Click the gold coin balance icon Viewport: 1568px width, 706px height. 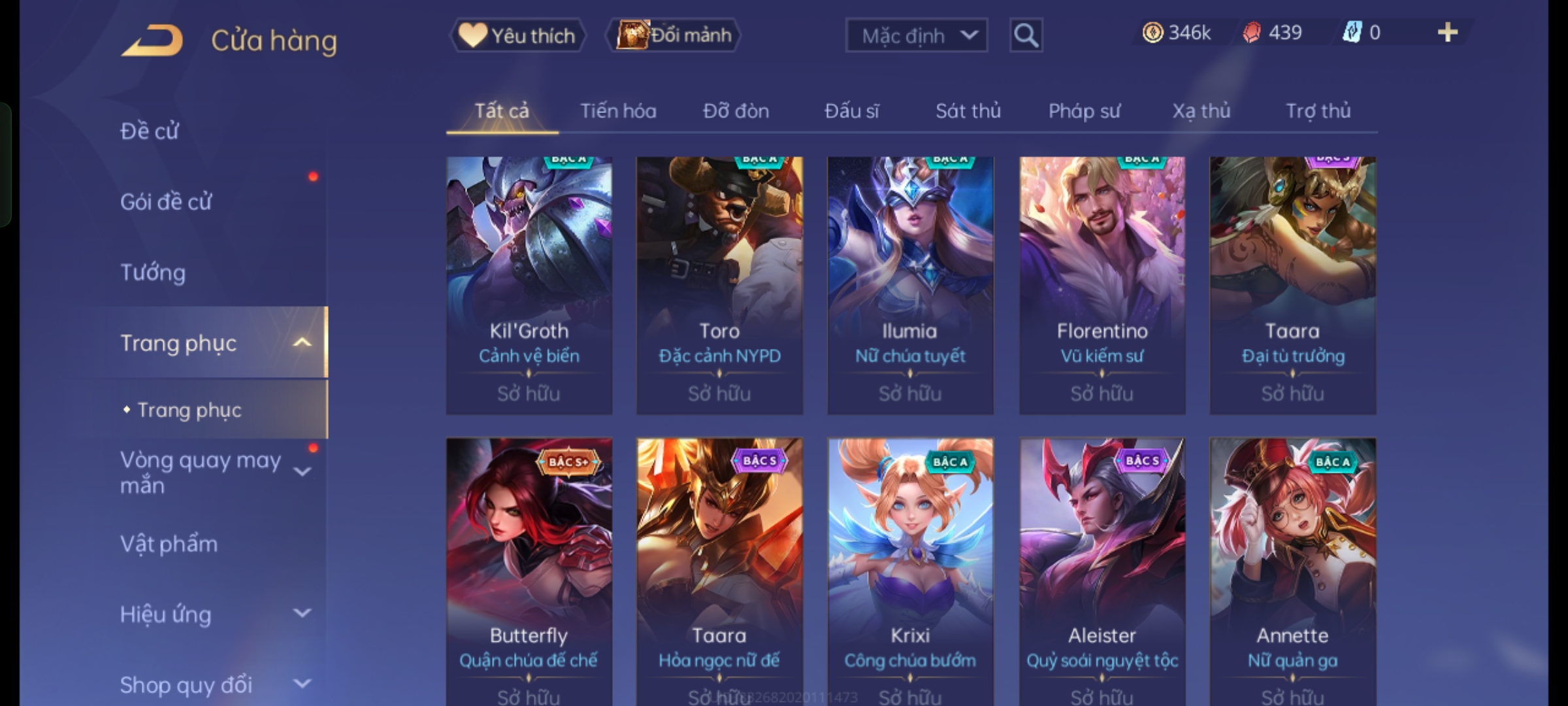[1152, 33]
